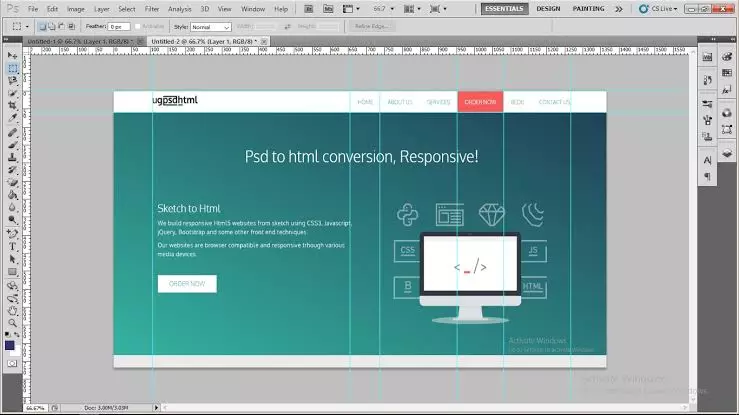This screenshot has width=739, height=415.
Task: Select the History Brush tool
Action: point(12,170)
